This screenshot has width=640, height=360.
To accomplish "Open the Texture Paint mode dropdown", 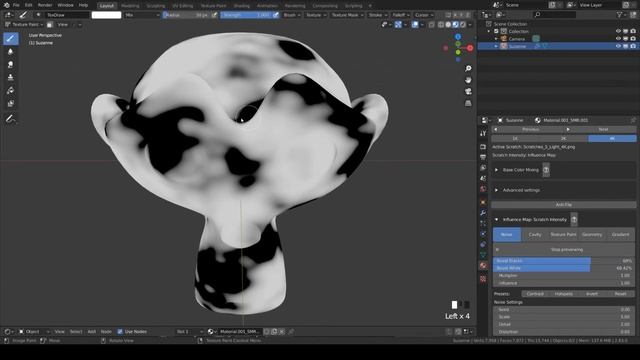I will click(24, 24).
